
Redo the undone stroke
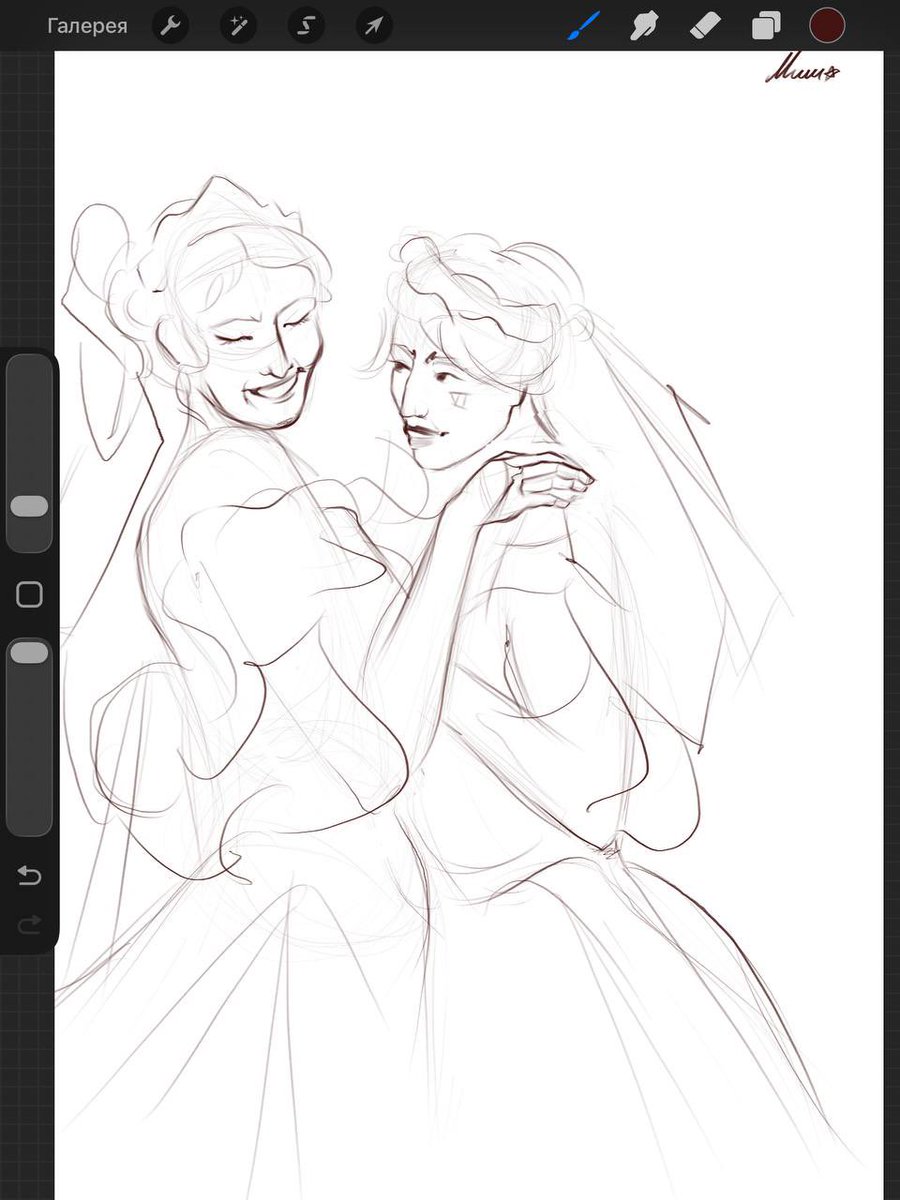[x=29, y=924]
